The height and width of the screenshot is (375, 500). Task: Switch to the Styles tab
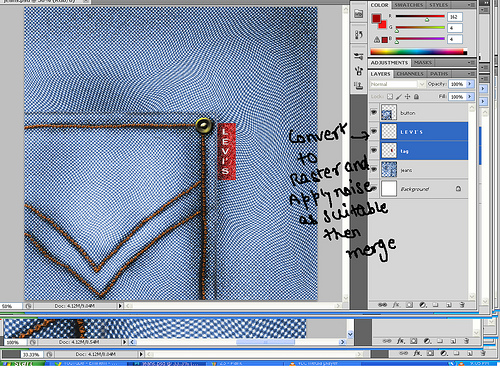pyautogui.click(x=438, y=5)
